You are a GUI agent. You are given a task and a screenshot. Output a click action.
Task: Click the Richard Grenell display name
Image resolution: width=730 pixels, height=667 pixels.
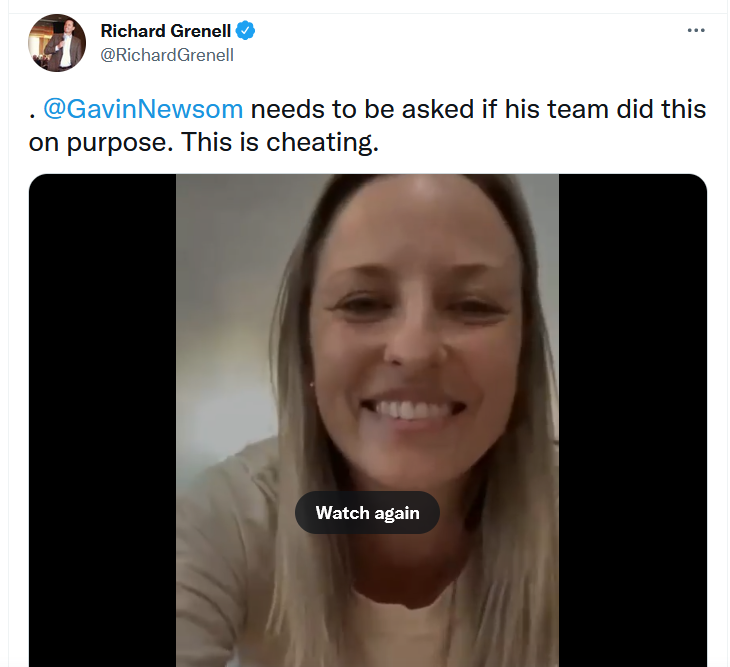(x=166, y=31)
